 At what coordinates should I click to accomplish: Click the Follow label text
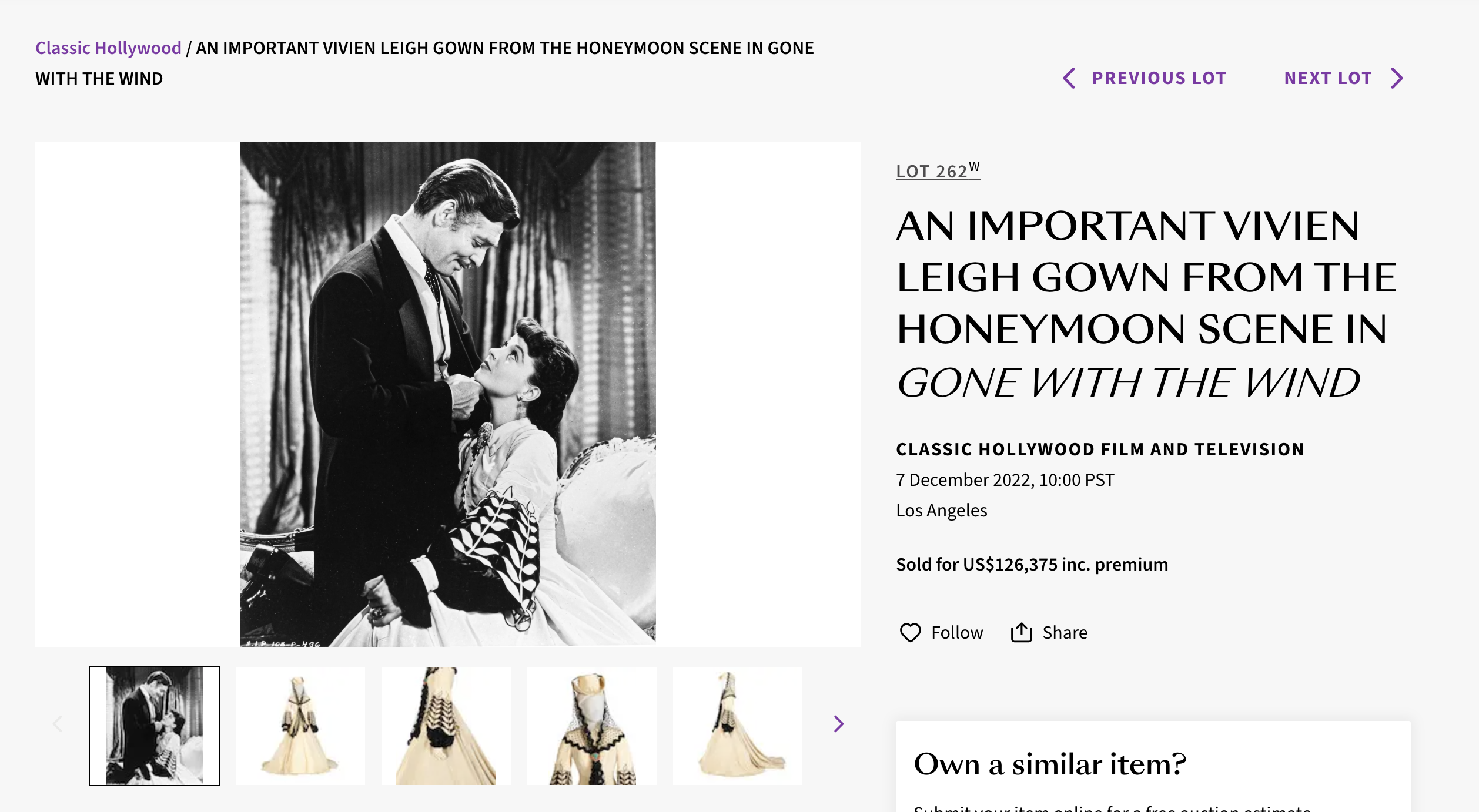pyautogui.click(x=957, y=633)
